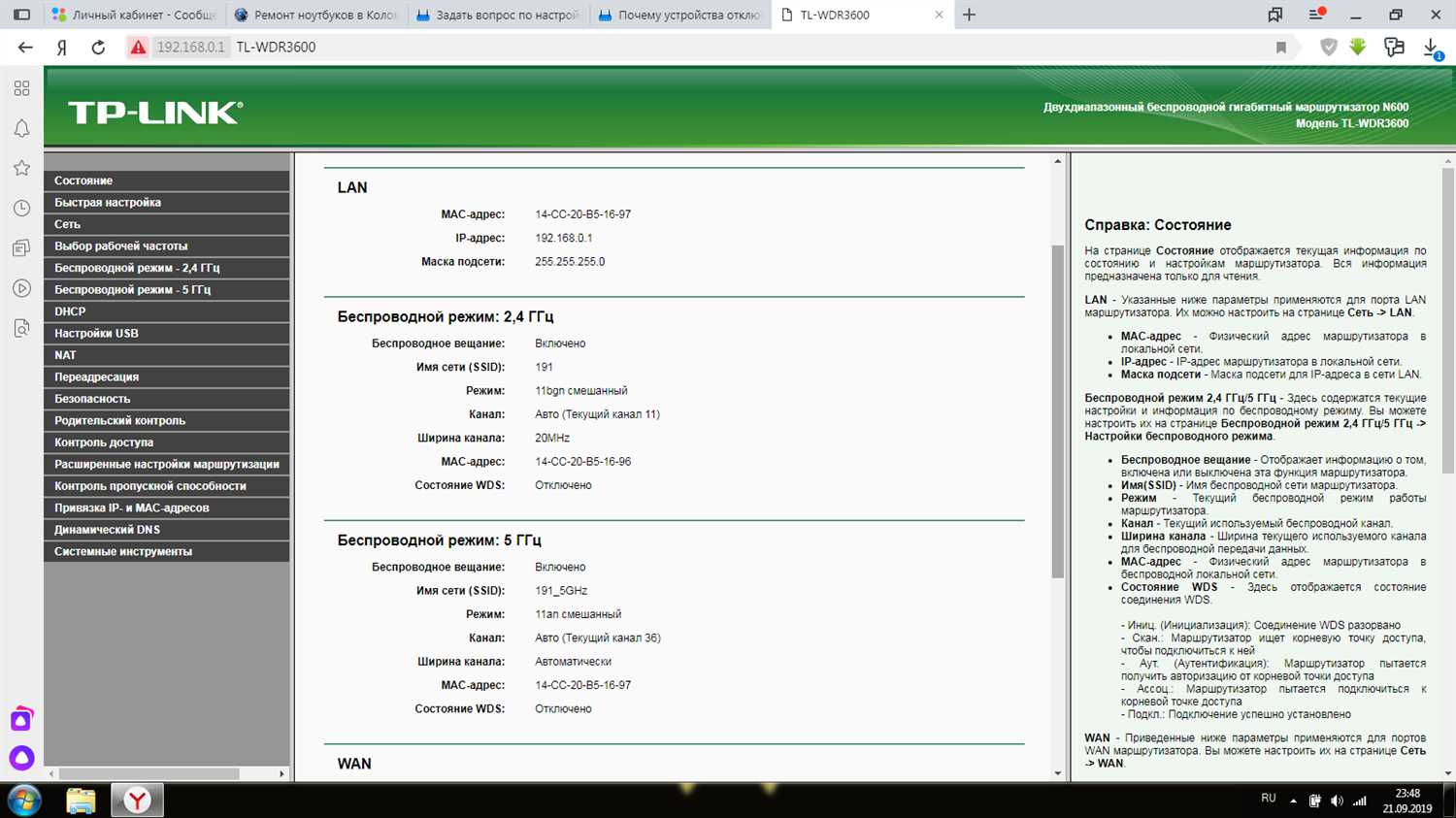This screenshot has height=818, width=1456.
Task: Open Yandex home via the Я icon
Action: pos(61,47)
